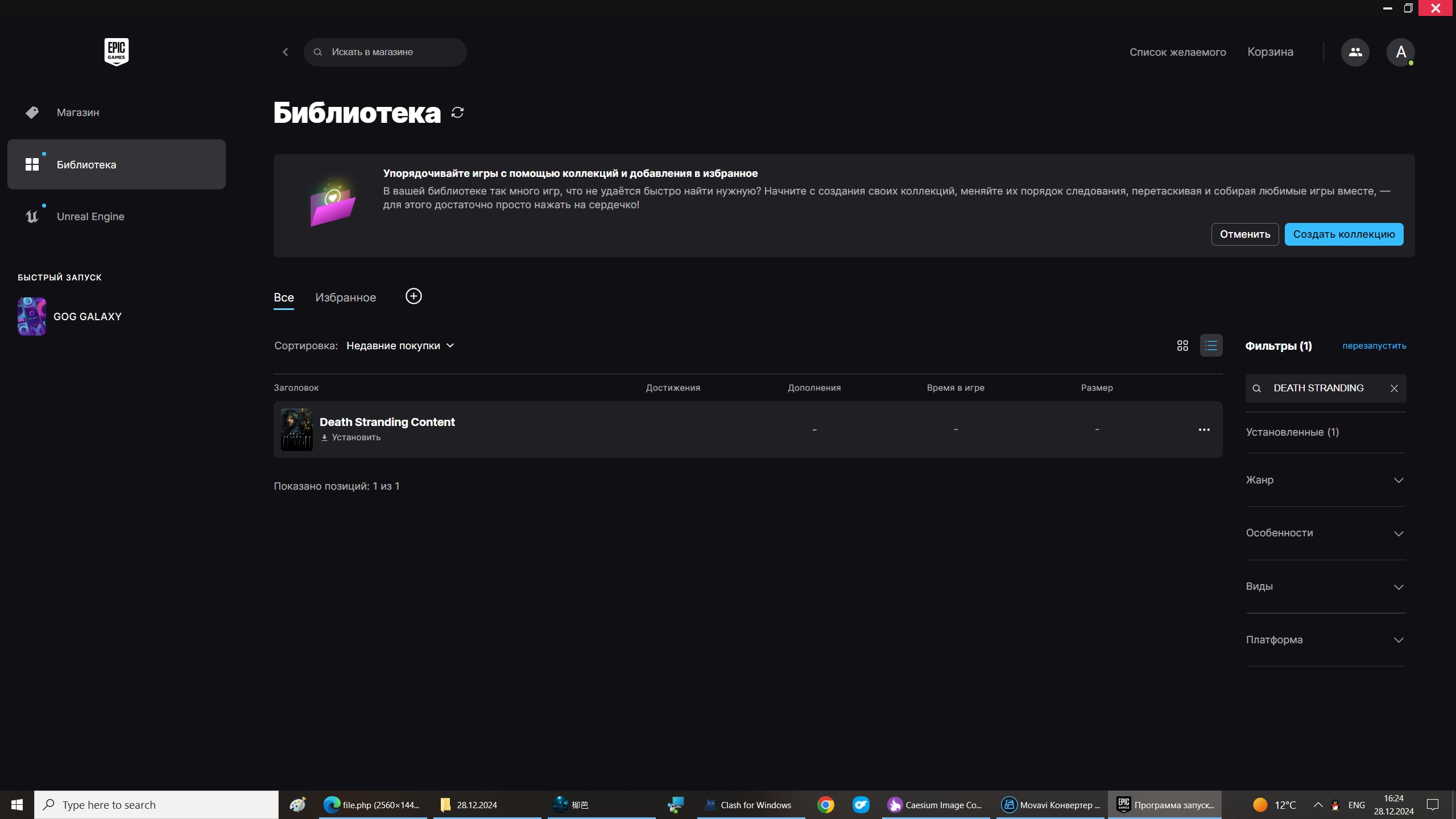Add a new collection with the plus icon
This screenshot has width=1456, height=819.
click(413, 296)
